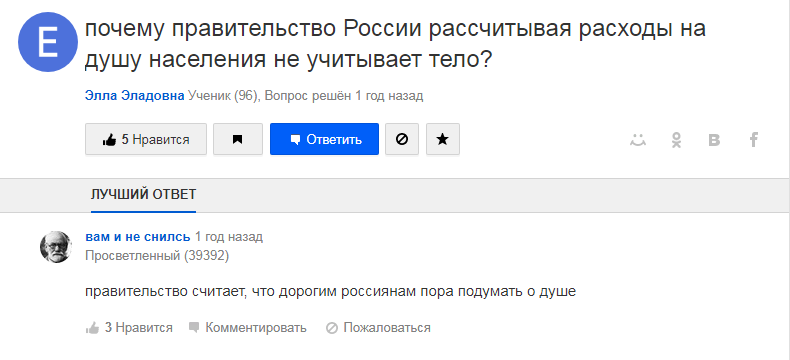Open 'вам и не снилсь' user profile
790x360 pixels.
(138, 236)
